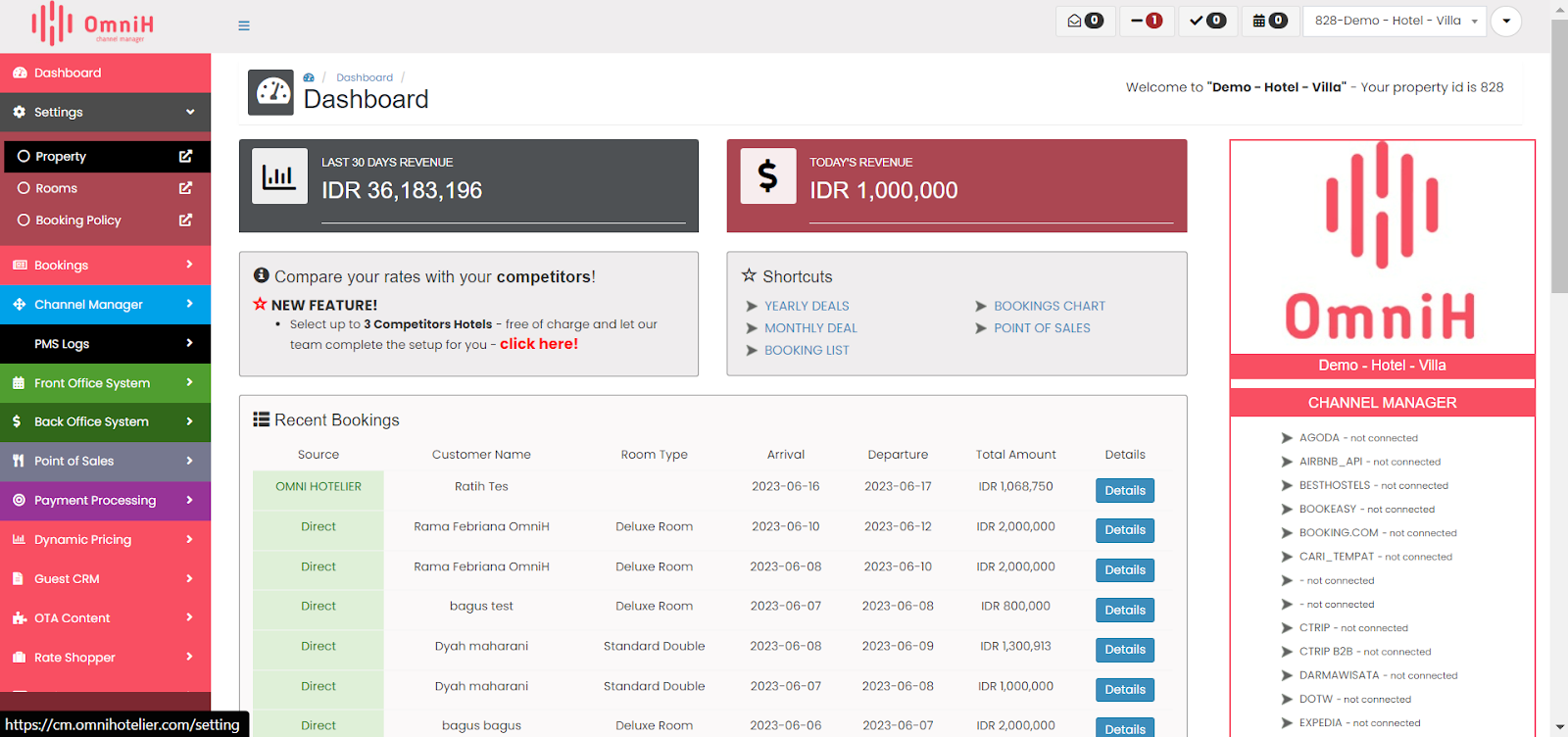View Details for bagus test booking
The width and height of the screenshot is (1568, 737).
click(1125, 610)
